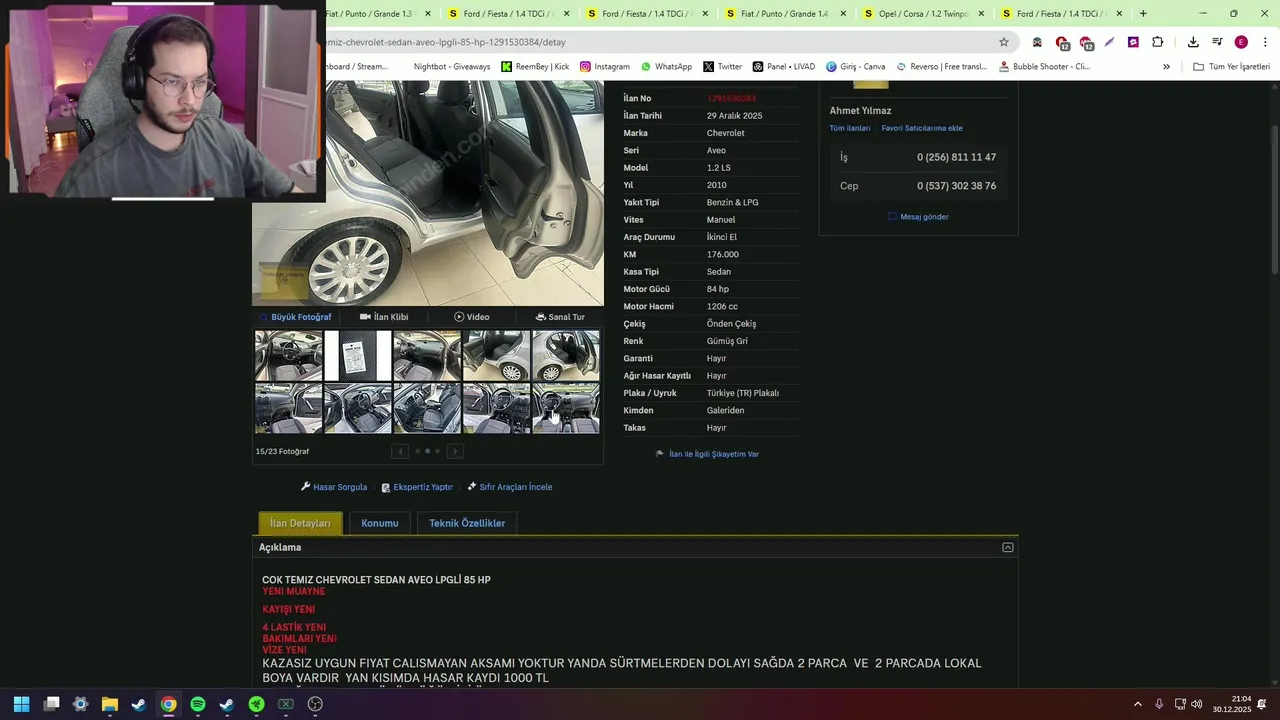Image resolution: width=1280 pixels, height=720 pixels.
Task: Open the volume control in system tray
Action: pyautogui.click(x=1196, y=704)
